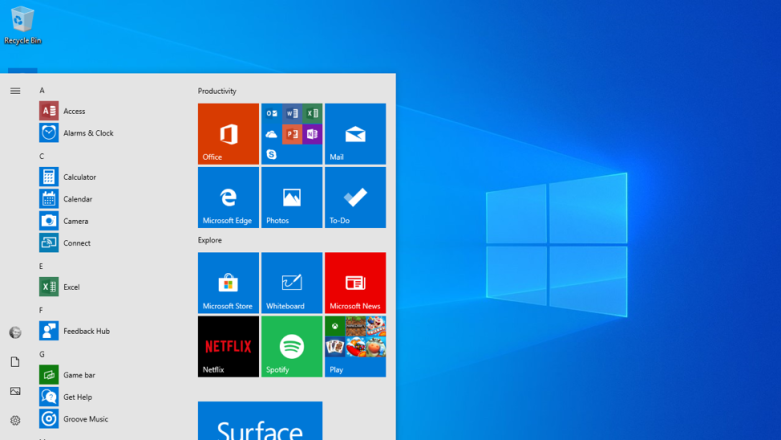Expand the Start menu hamburger button
781x440 pixels.
click(15, 91)
